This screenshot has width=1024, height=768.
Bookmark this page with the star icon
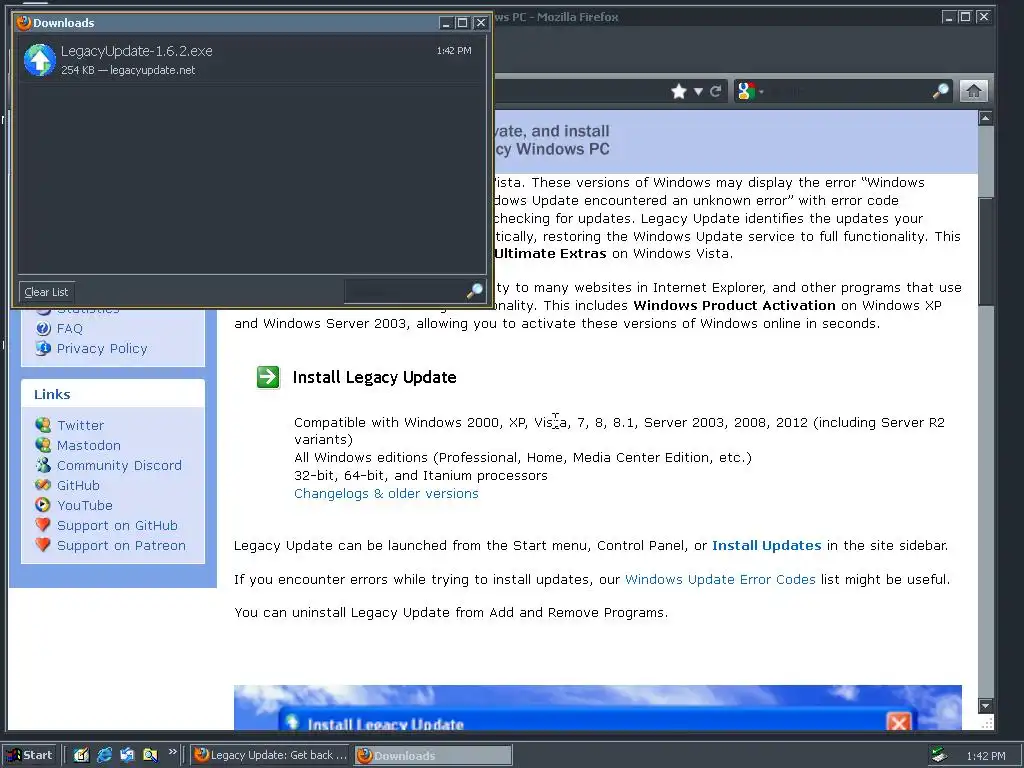[679, 91]
